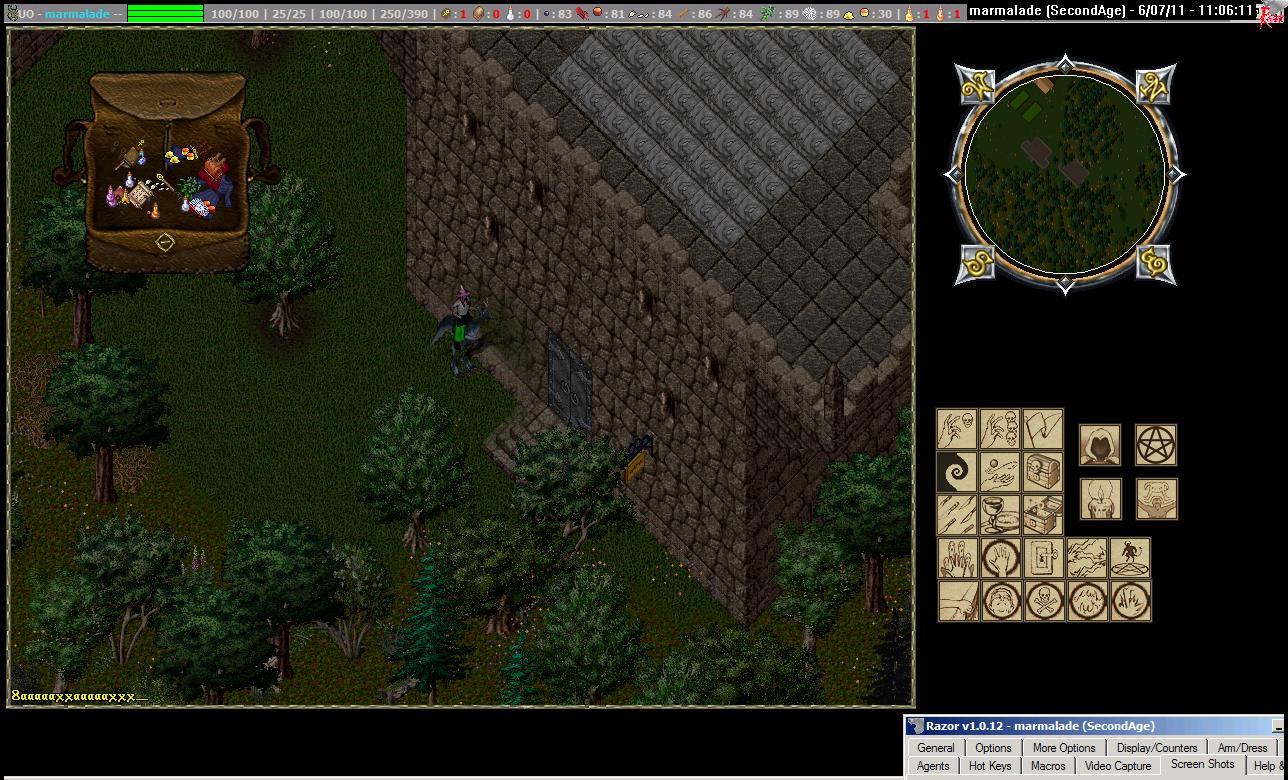Click the hand with three skulls icon
The image size is (1288, 780).
[1000, 429]
